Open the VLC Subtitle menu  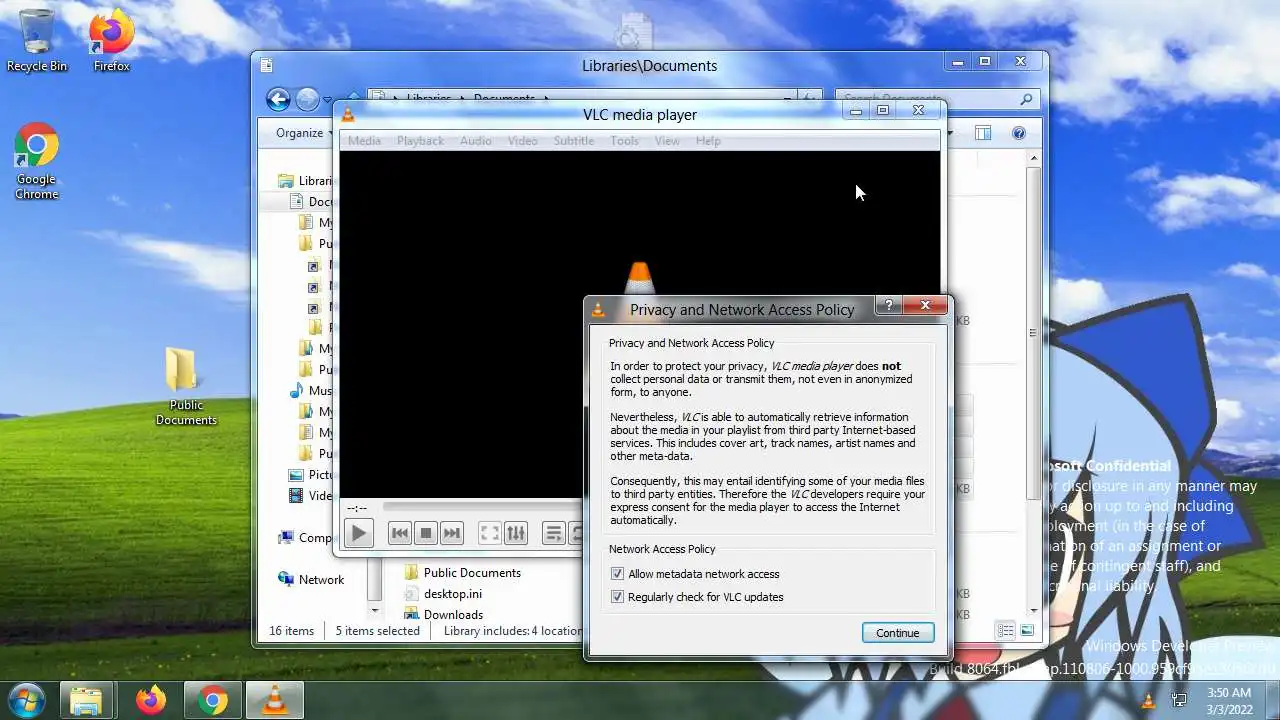click(x=574, y=141)
